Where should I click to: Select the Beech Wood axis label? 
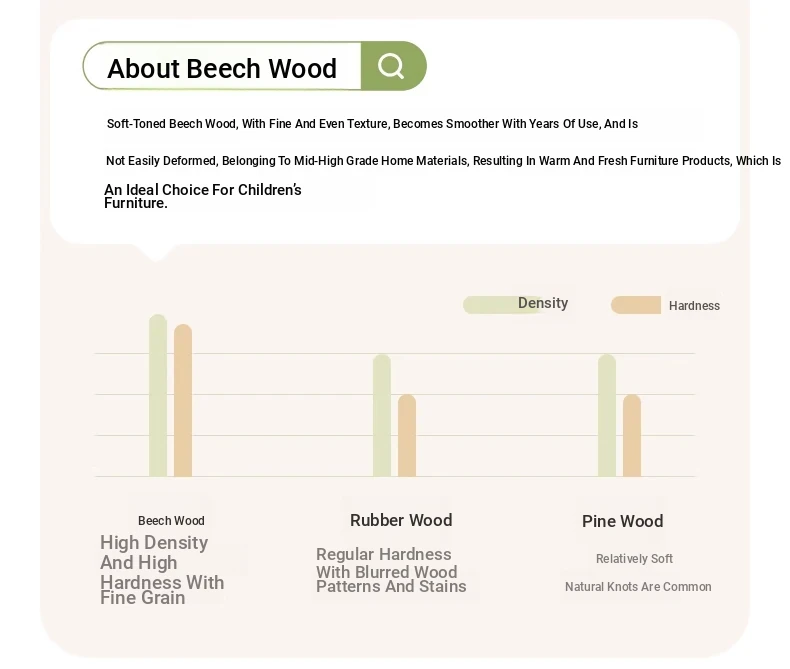(171, 521)
